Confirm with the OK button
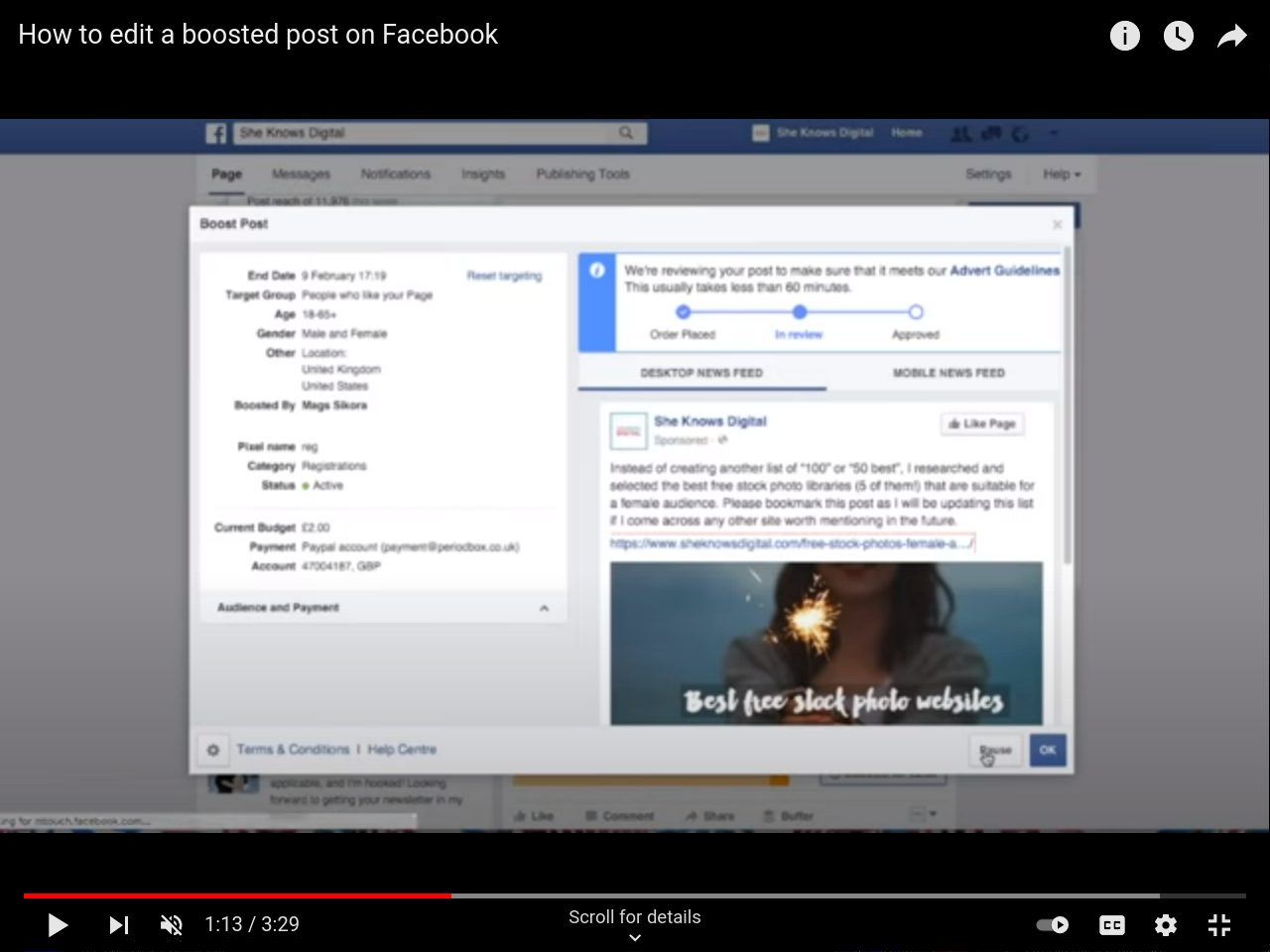Screen dimensions: 1270x952 pos(1048,751)
